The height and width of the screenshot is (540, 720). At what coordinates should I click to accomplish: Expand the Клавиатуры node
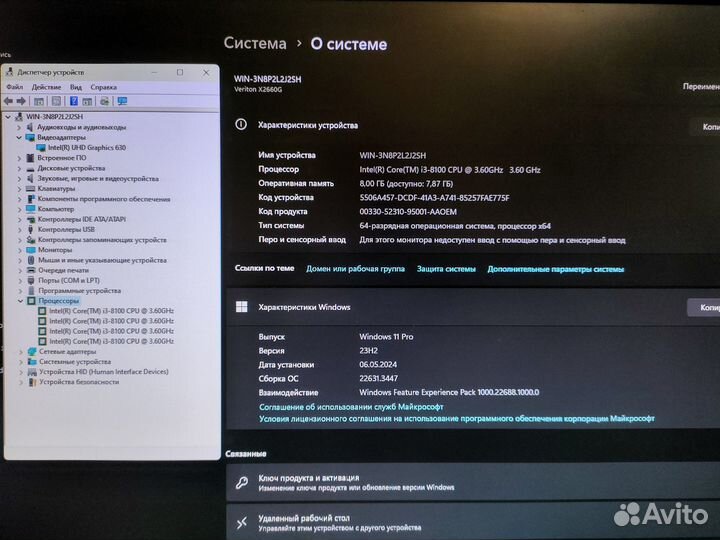coord(19,189)
